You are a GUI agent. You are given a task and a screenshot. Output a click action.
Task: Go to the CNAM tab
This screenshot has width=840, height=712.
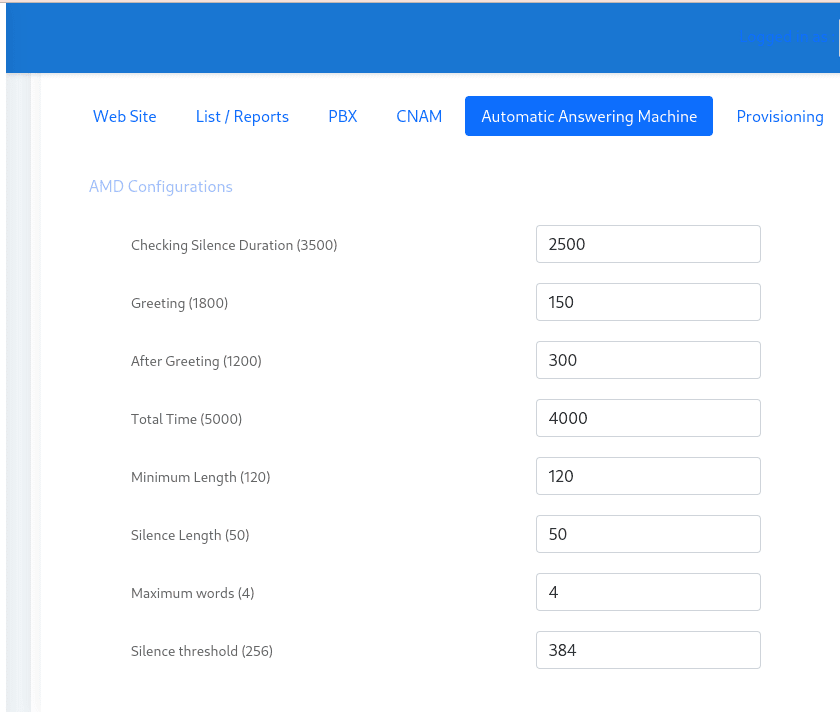419,116
